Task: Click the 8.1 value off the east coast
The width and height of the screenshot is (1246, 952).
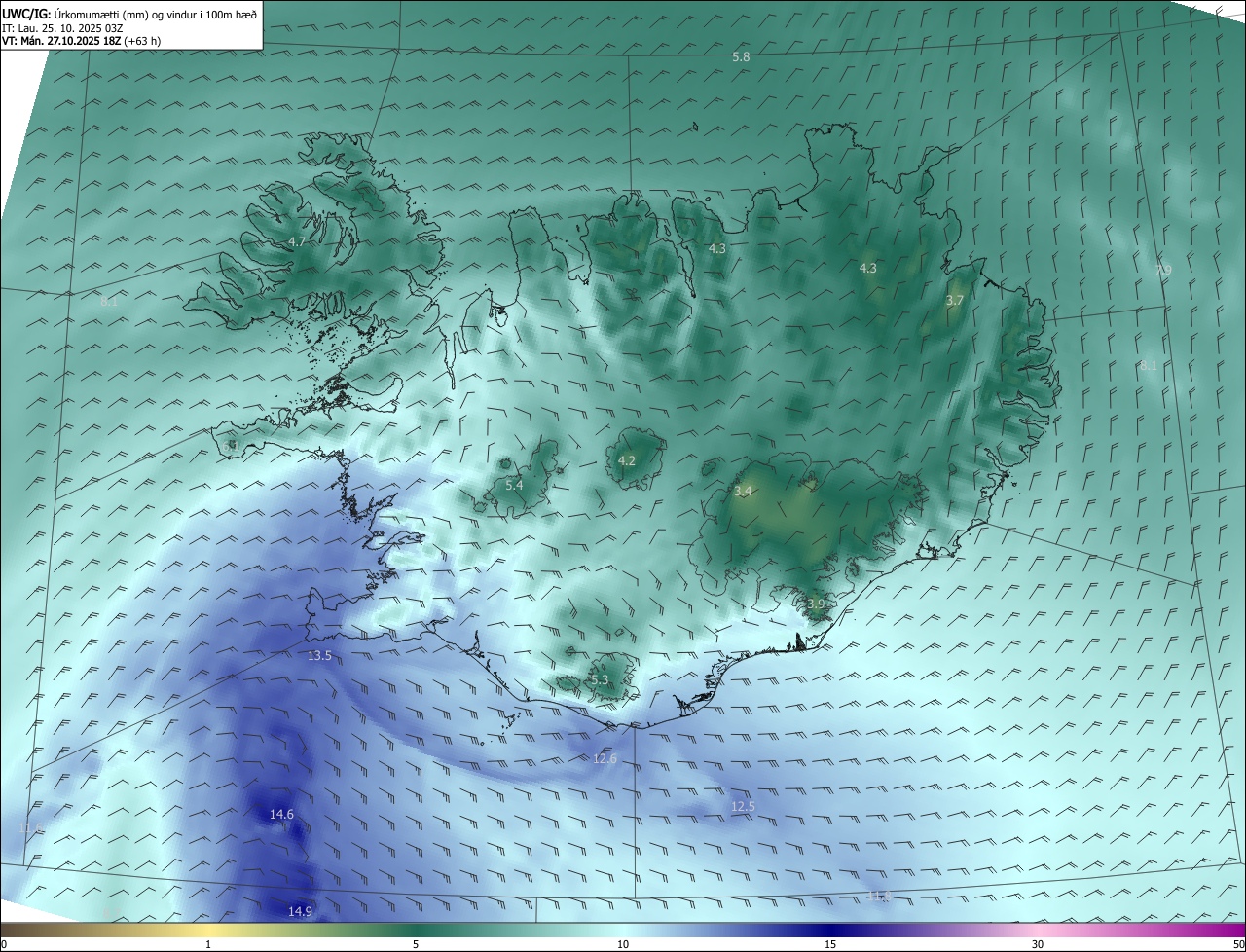Action: pyautogui.click(x=1149, y=366)
